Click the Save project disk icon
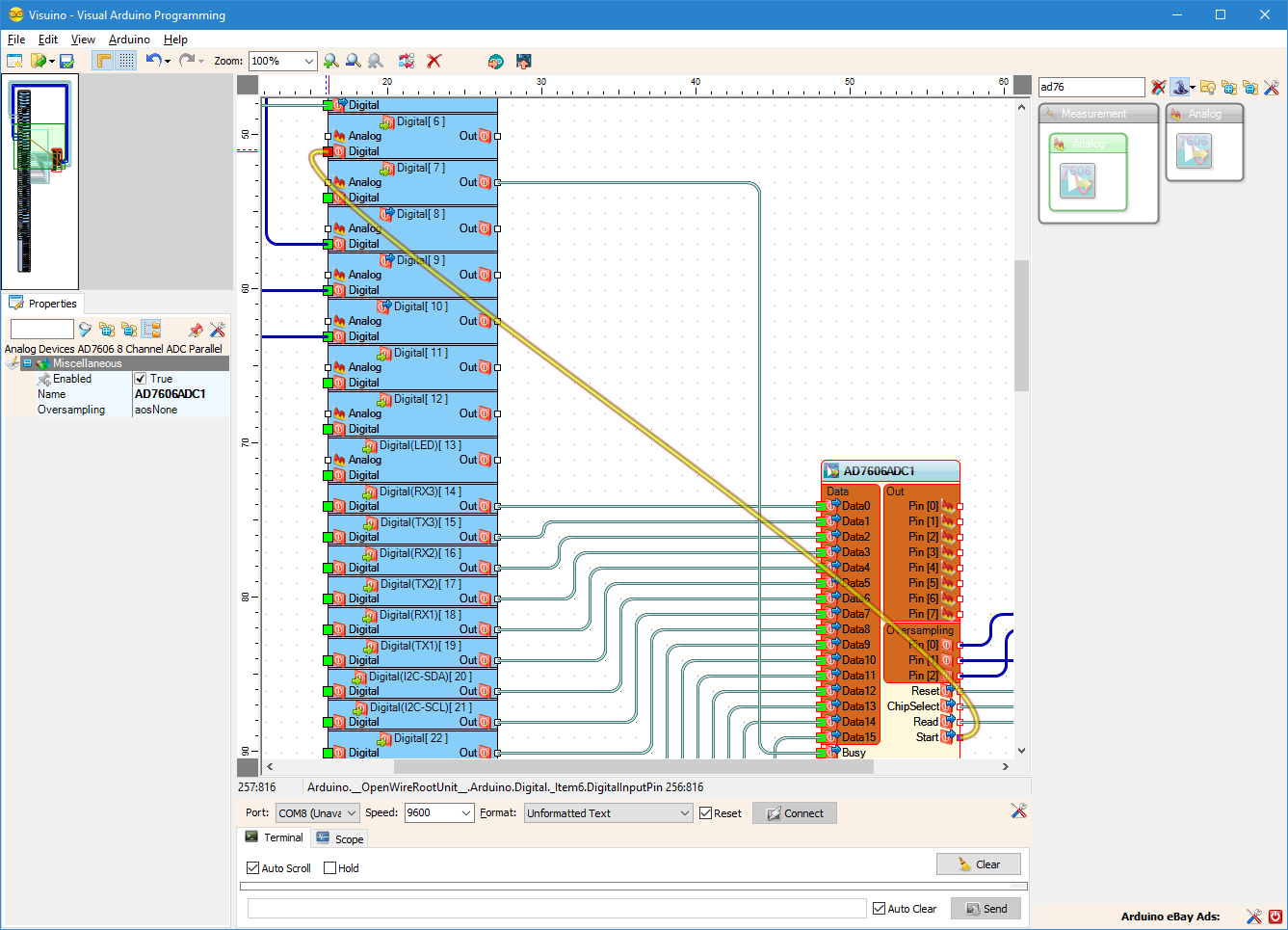The width and height of the screenshot is (1288, 930). (x=66, y=61)
